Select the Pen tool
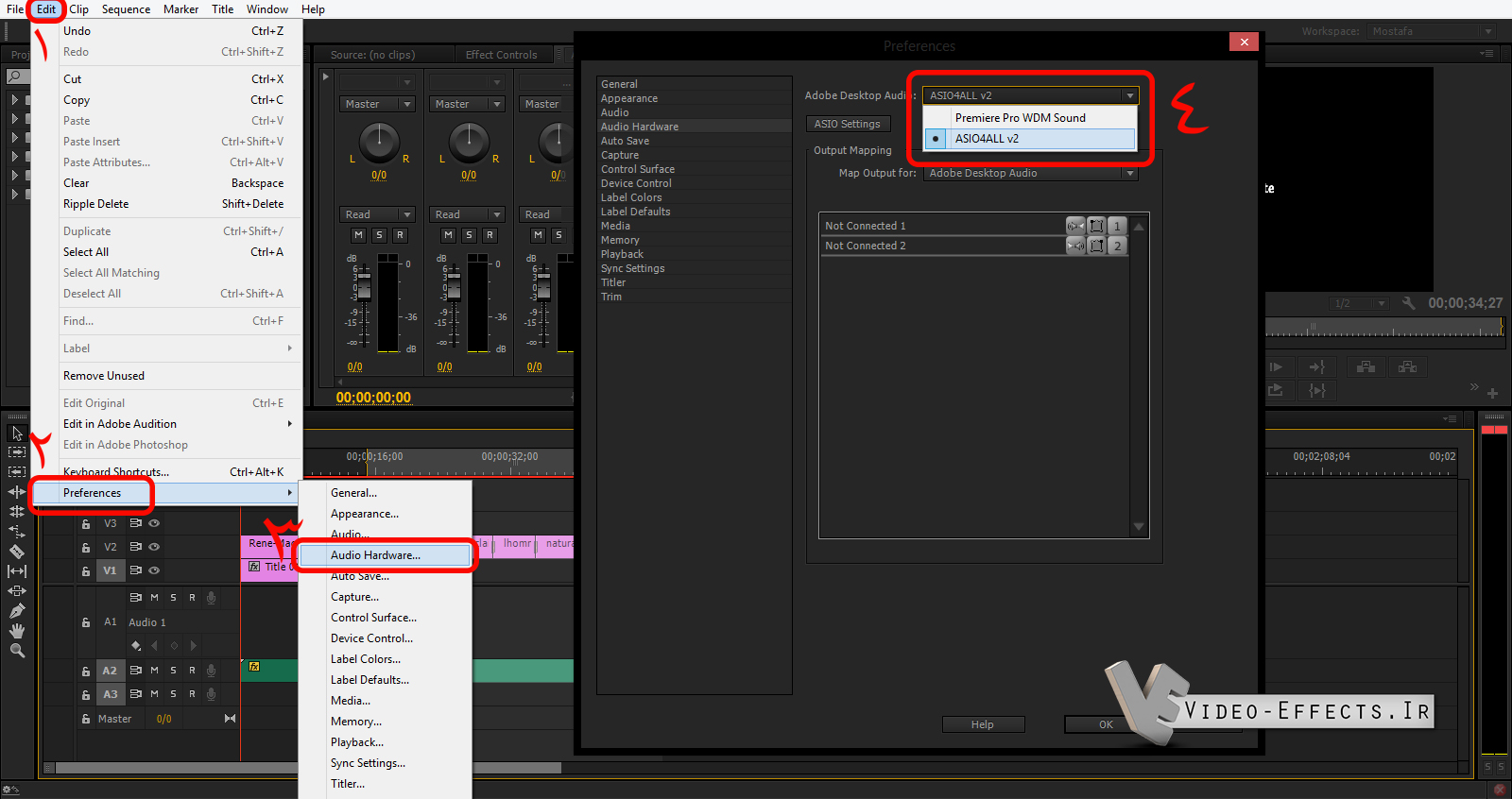Image resolution: width=1512 pixels, height=799 pixels. click(x=17, y=611)
